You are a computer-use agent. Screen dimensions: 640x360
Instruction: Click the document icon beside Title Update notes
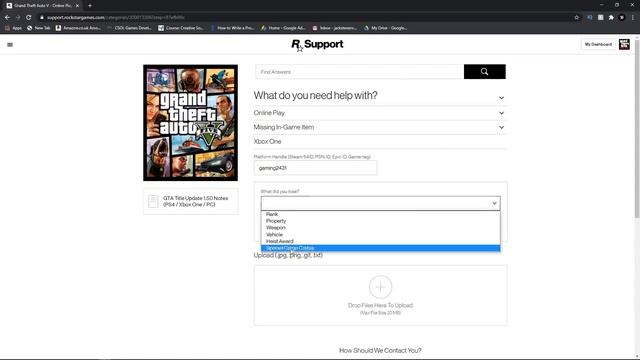click(153, 201)
